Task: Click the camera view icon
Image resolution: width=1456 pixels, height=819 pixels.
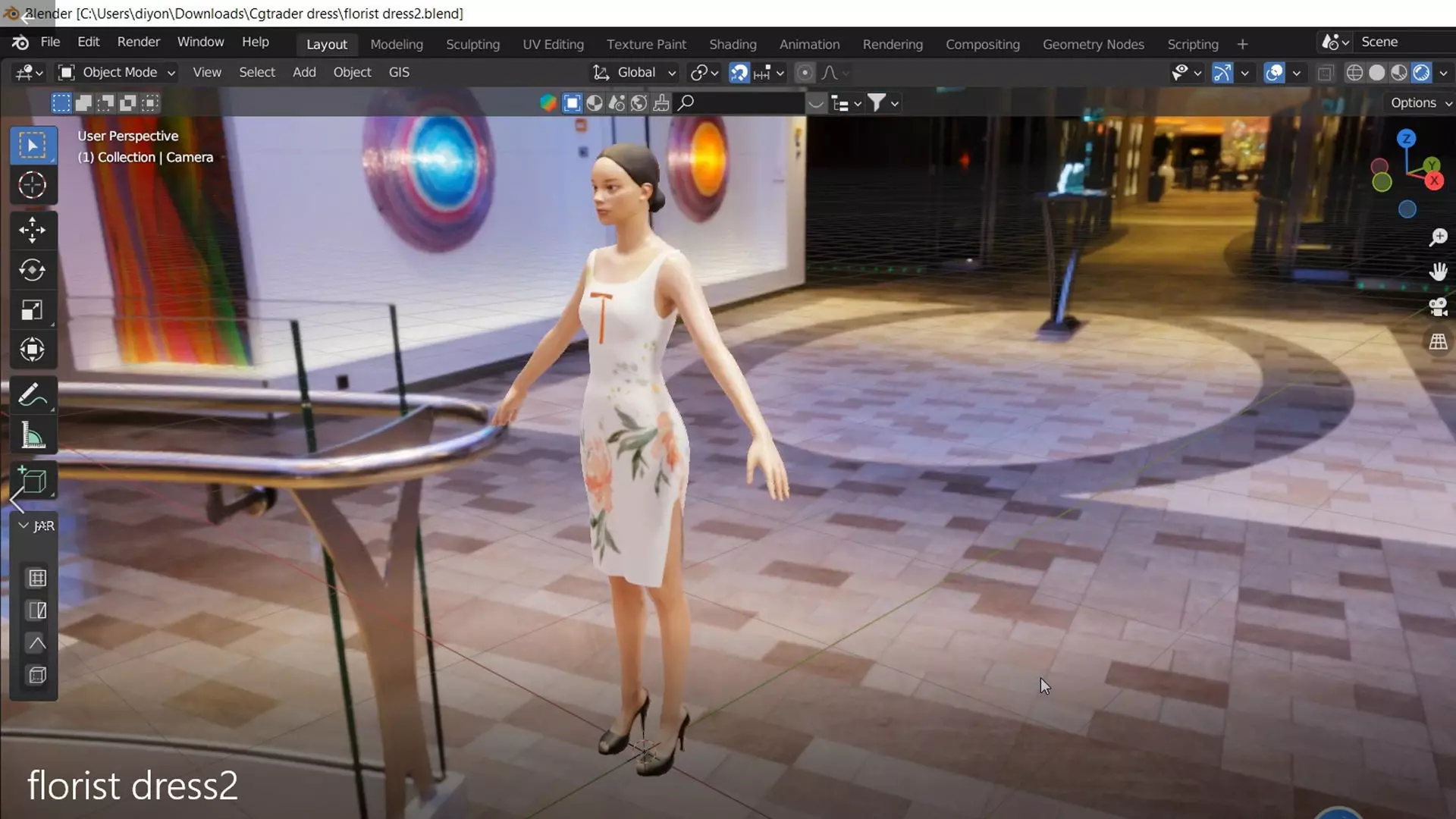Action: 1438,307
